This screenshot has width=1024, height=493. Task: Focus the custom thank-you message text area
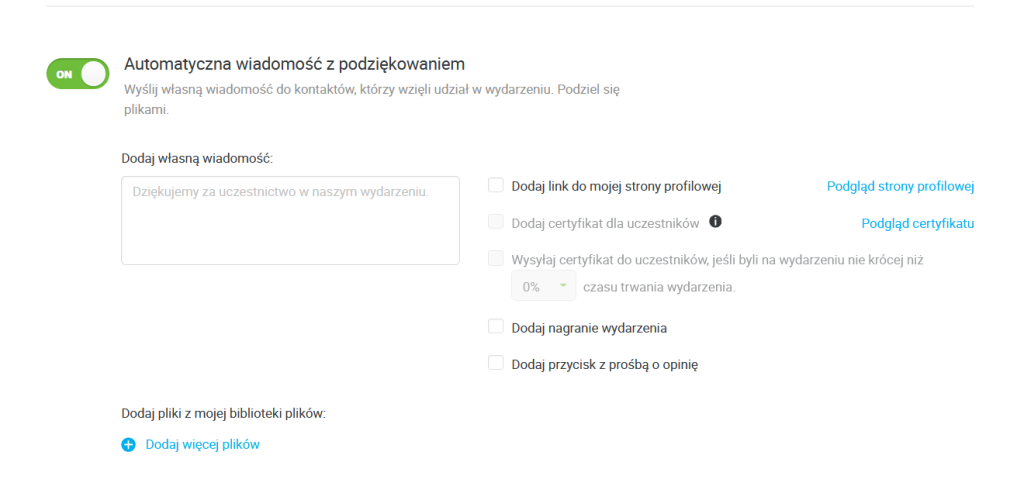pyautogui.click(x=291, y=221)
